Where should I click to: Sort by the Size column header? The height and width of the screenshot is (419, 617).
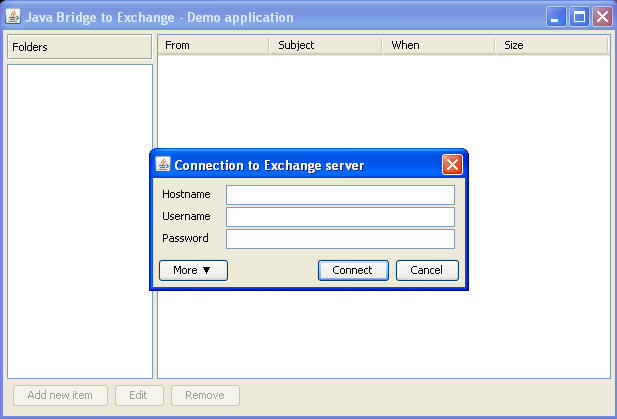(x=552, y=45)
